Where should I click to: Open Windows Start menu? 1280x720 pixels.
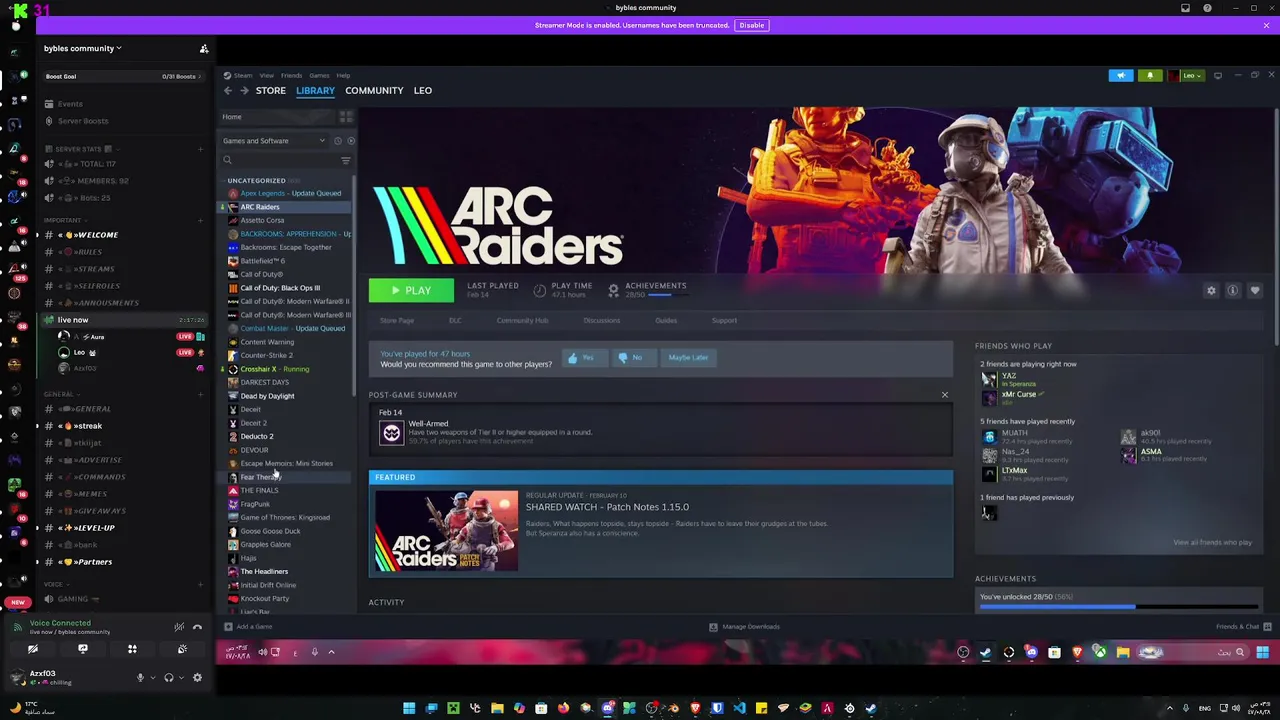408,708
